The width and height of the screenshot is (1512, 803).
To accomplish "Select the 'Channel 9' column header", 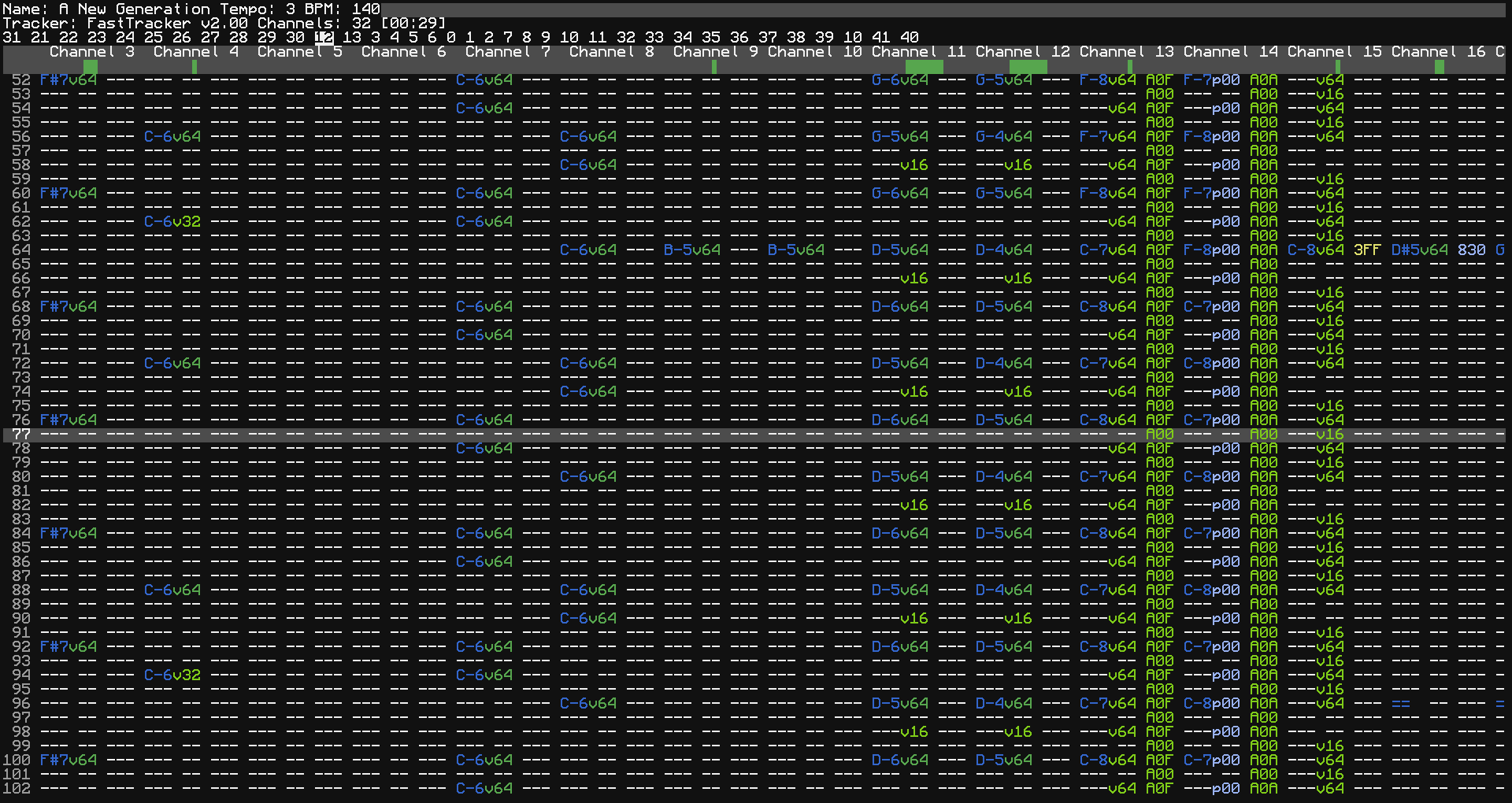I will click(716, 51).
